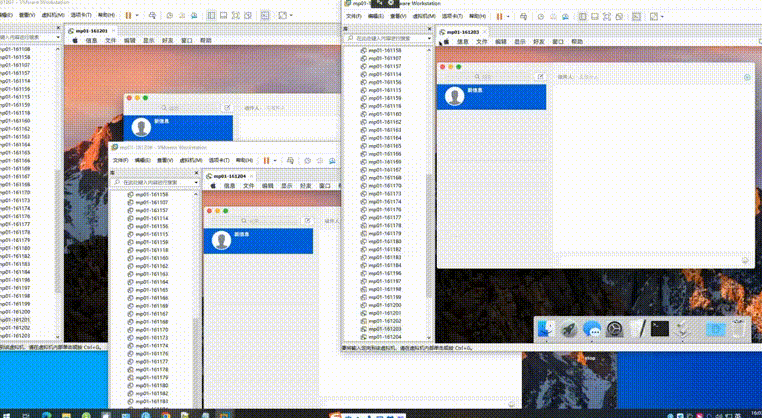Pause the VM in right VMware window
The image size is (762, 418).
(x=499, y=17)
